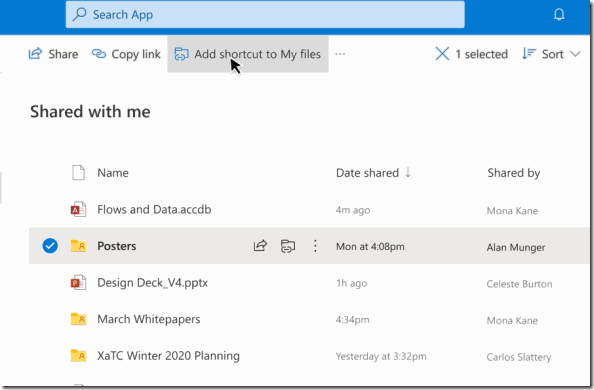Image resolution: width=594 pixels, height=390 pixels.
Task: Click Copy link in the command bar
Action: pos(126,54)
